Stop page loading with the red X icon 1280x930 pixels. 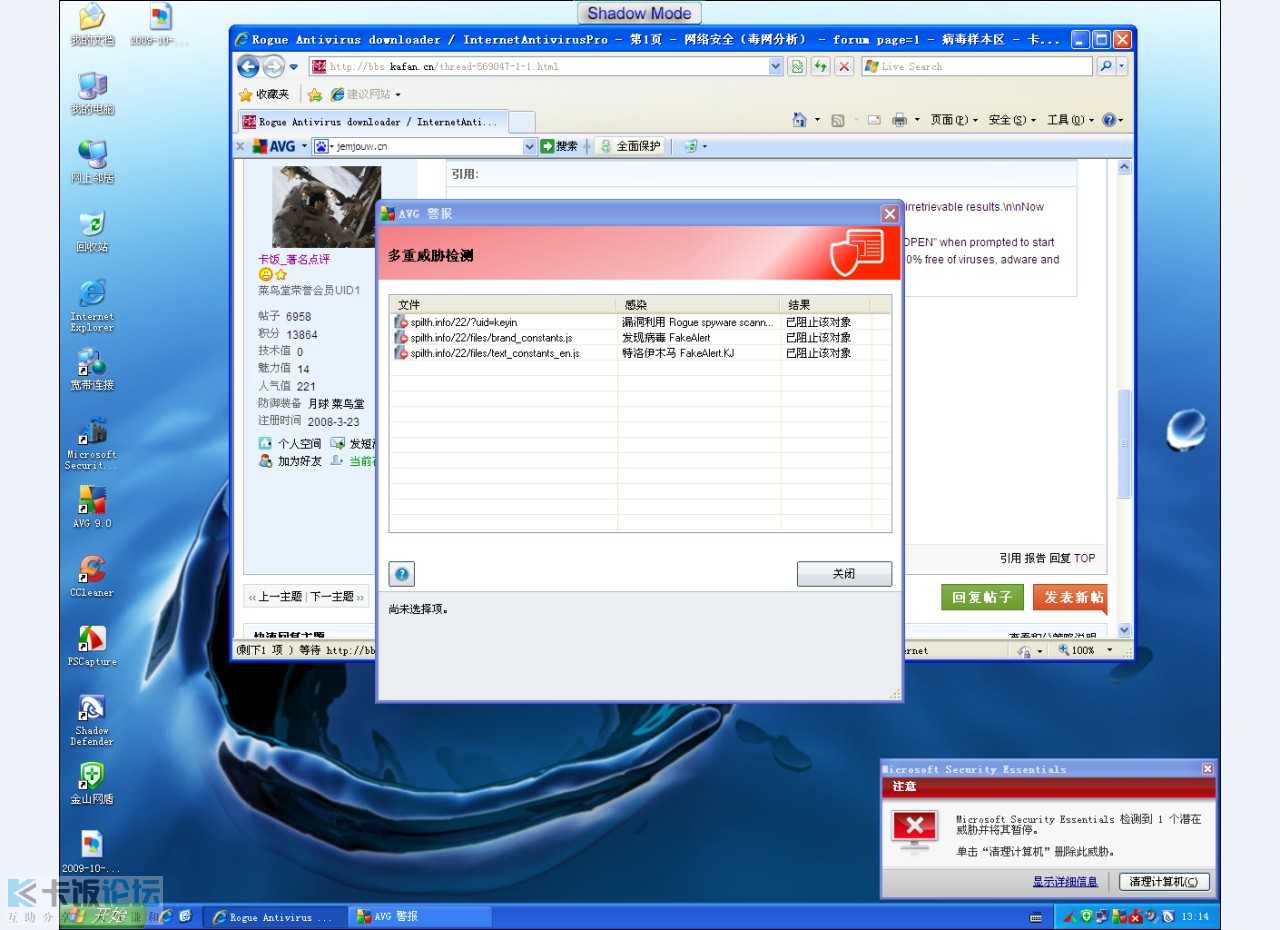844,67
